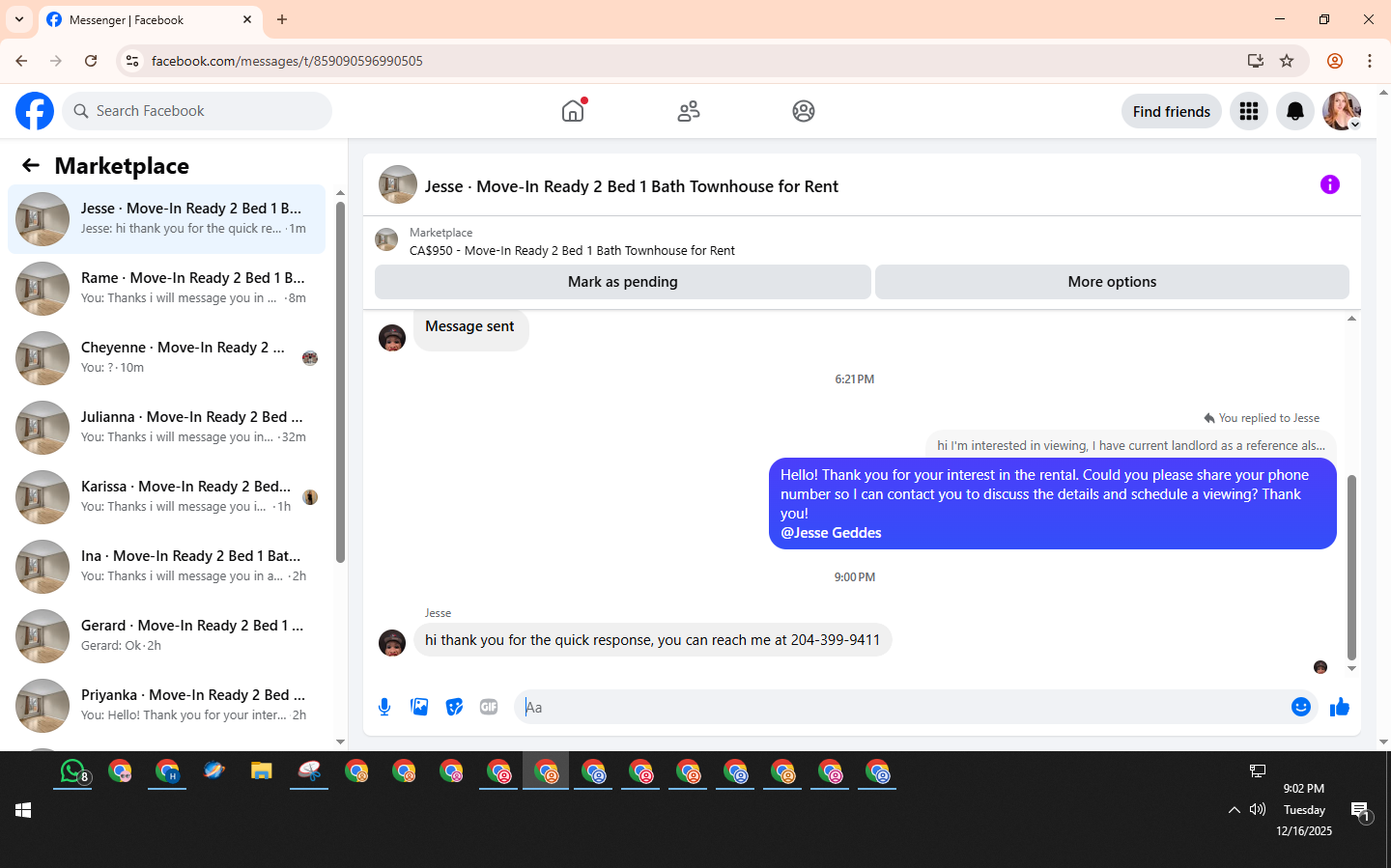The image size is (1391, 868).
Task: Open File Explorer from taskbar
Action: (x=262, y=771)
